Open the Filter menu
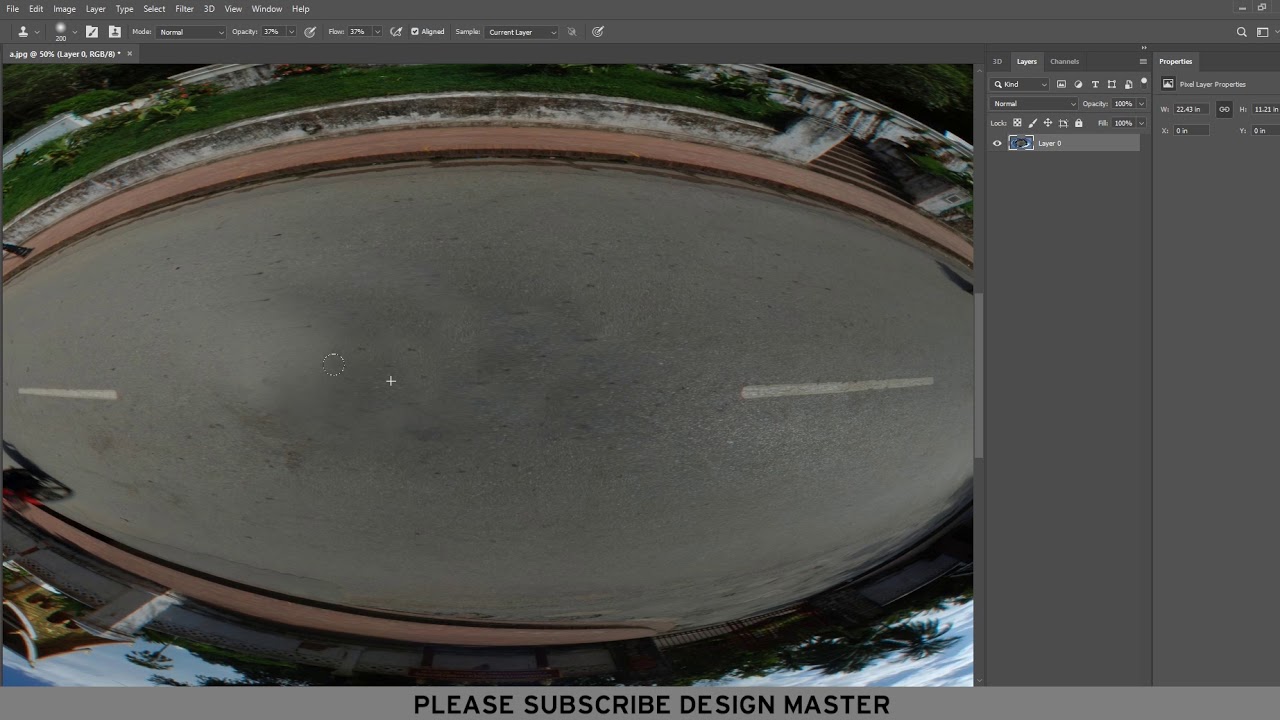Viewport: 1280px width, 720px height. click(185, 9)
